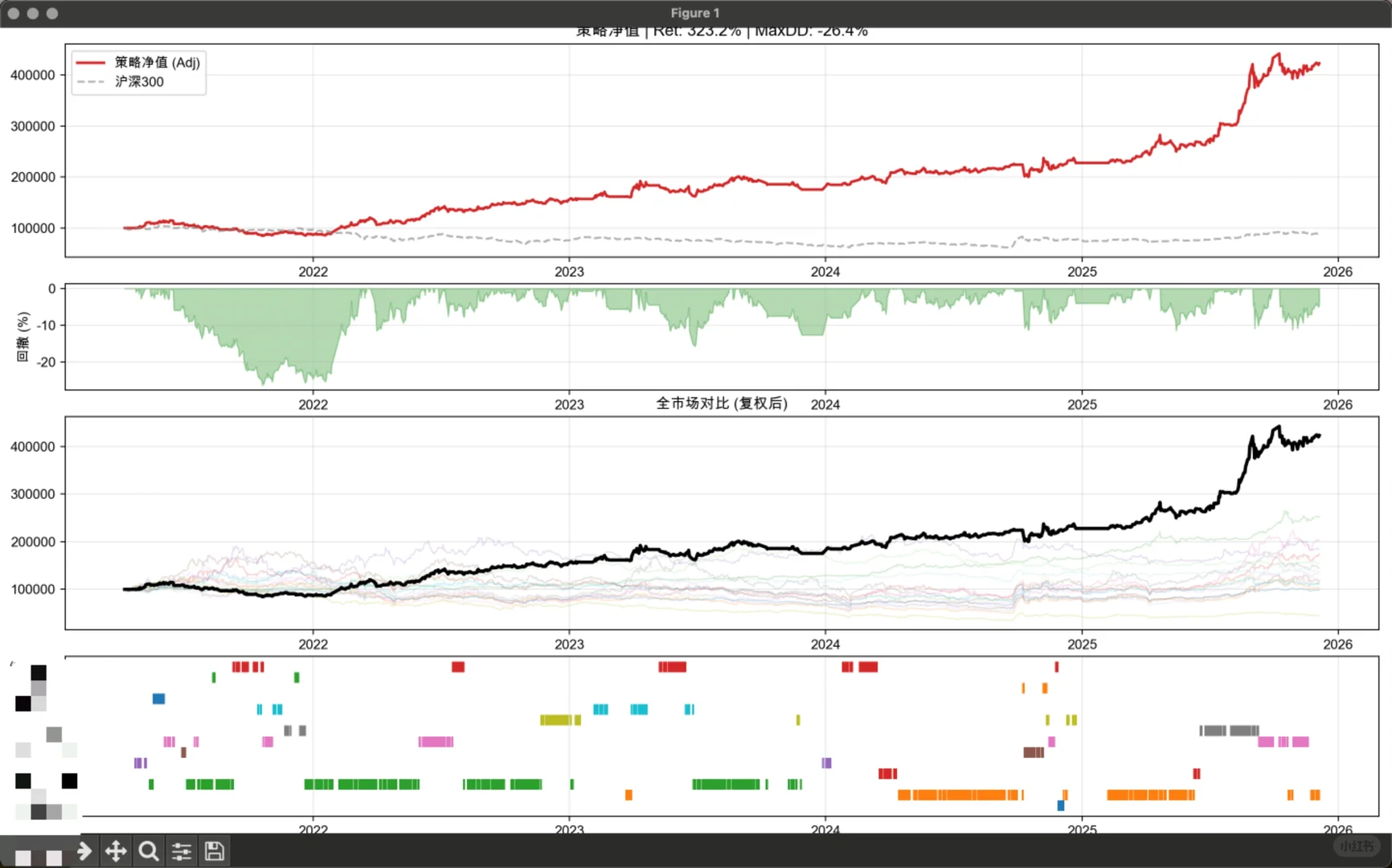Click the '沪深300' legend label

139,81
